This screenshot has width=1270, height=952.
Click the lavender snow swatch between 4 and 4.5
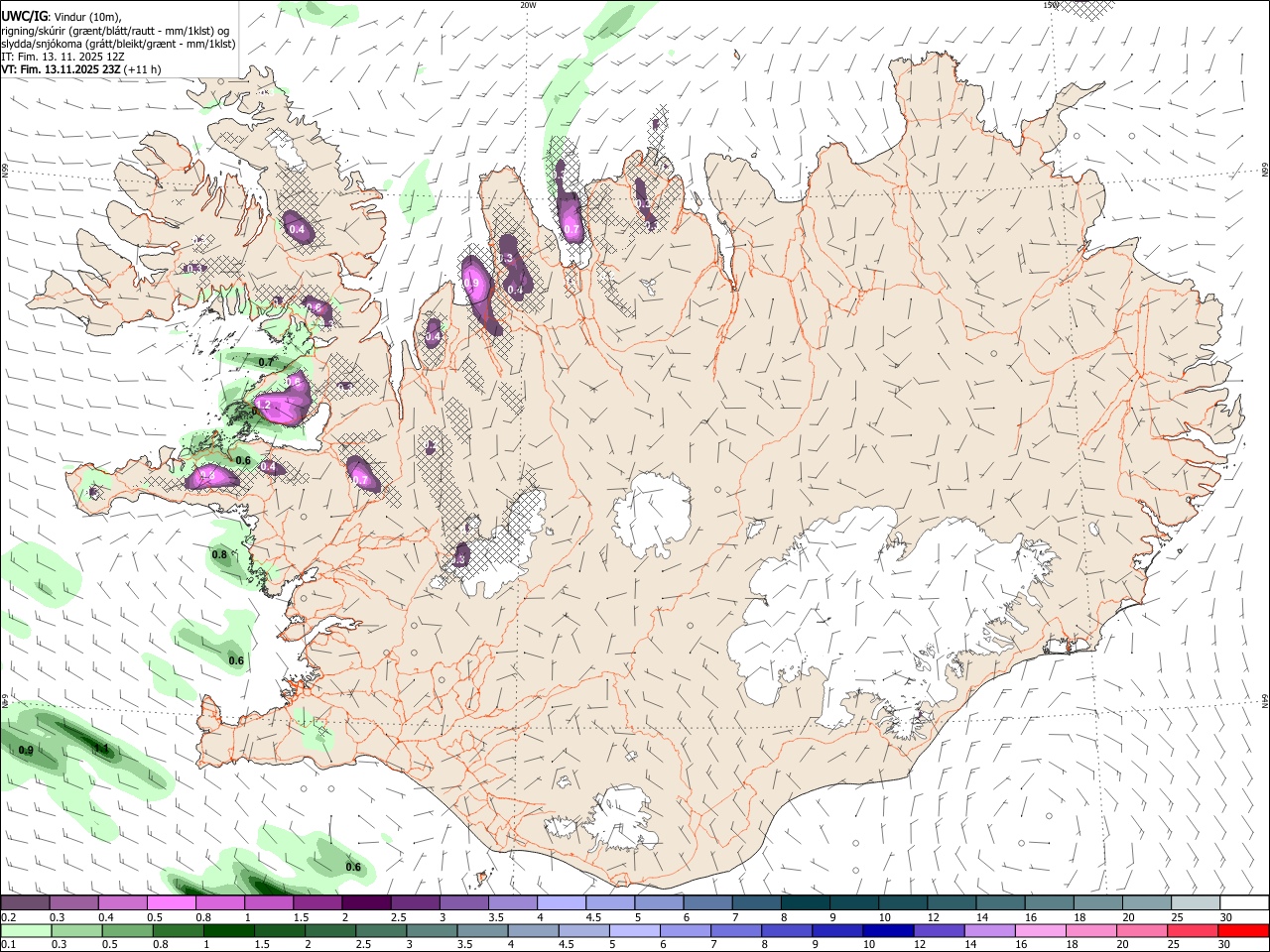[560, 903]
